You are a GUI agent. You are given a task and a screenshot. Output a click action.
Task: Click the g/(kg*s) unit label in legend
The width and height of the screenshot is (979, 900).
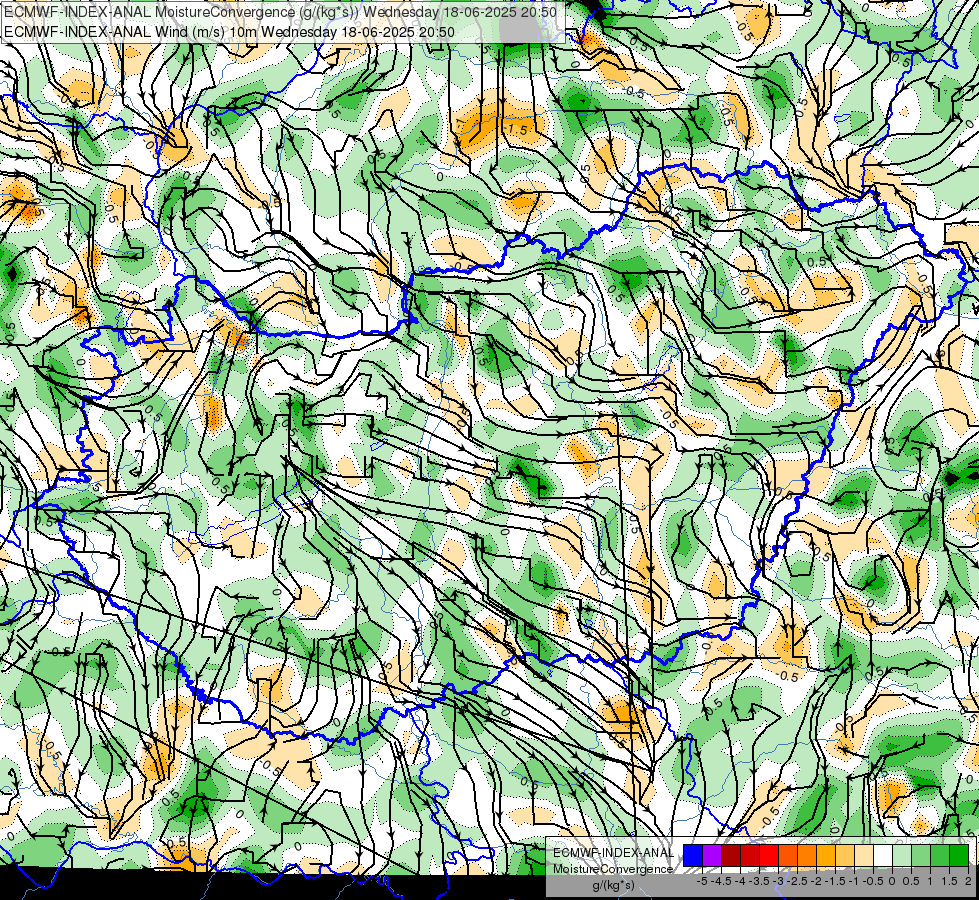614,886
